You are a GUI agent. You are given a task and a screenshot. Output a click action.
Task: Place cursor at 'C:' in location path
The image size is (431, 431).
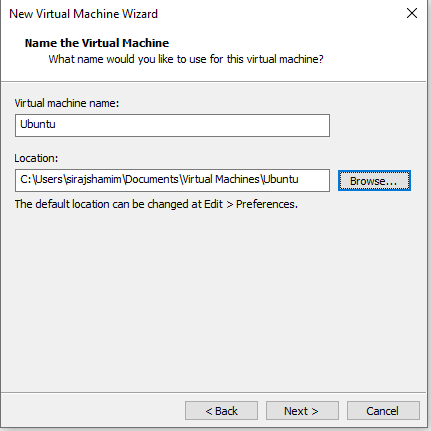(25, 179)
